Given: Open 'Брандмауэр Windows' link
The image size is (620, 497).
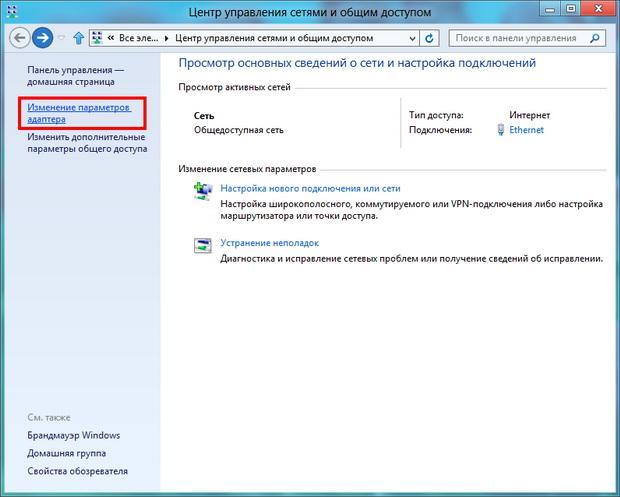Looking at the screenshot, I should (x=74, y=435).
